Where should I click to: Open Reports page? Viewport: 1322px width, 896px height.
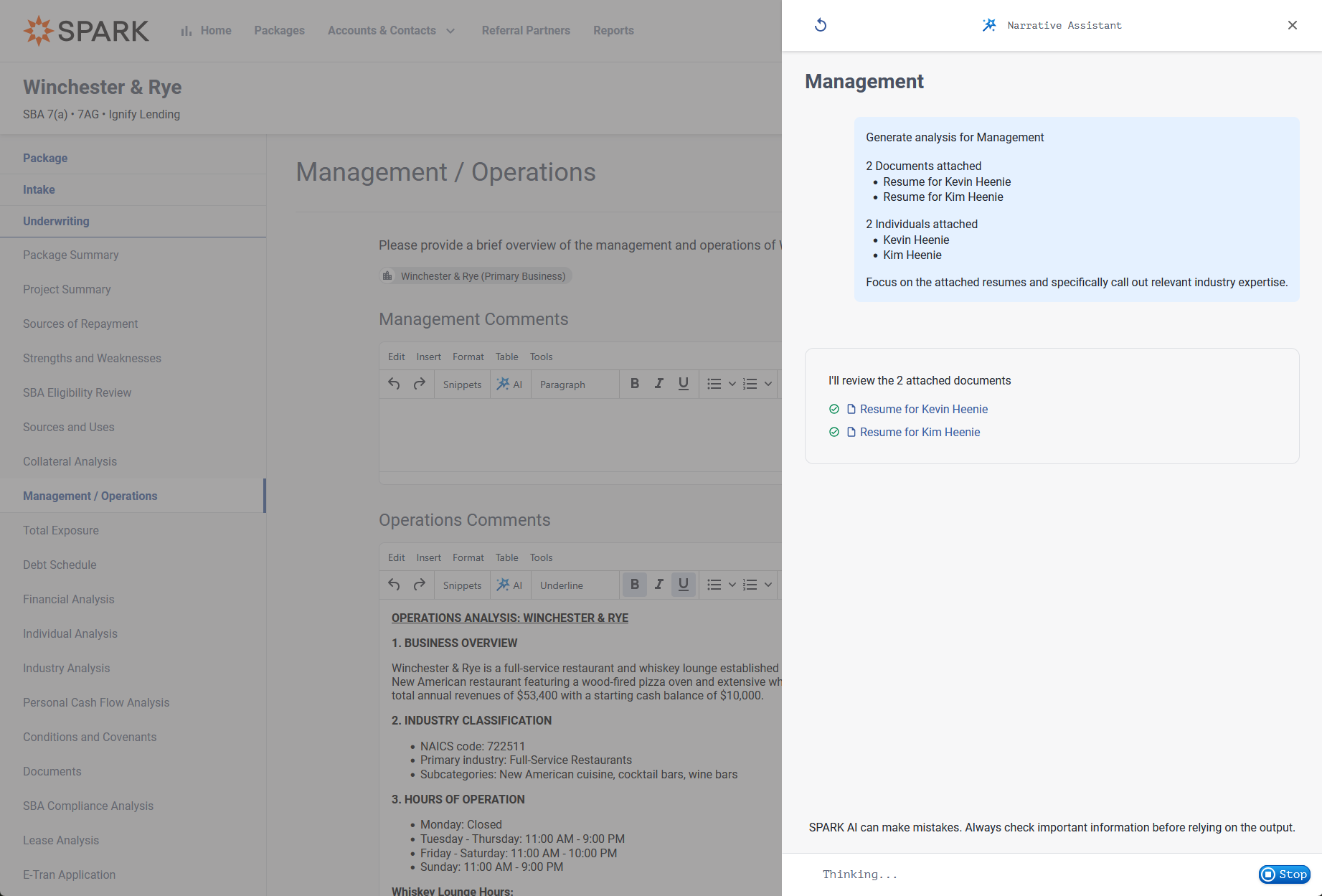[613, 30]
